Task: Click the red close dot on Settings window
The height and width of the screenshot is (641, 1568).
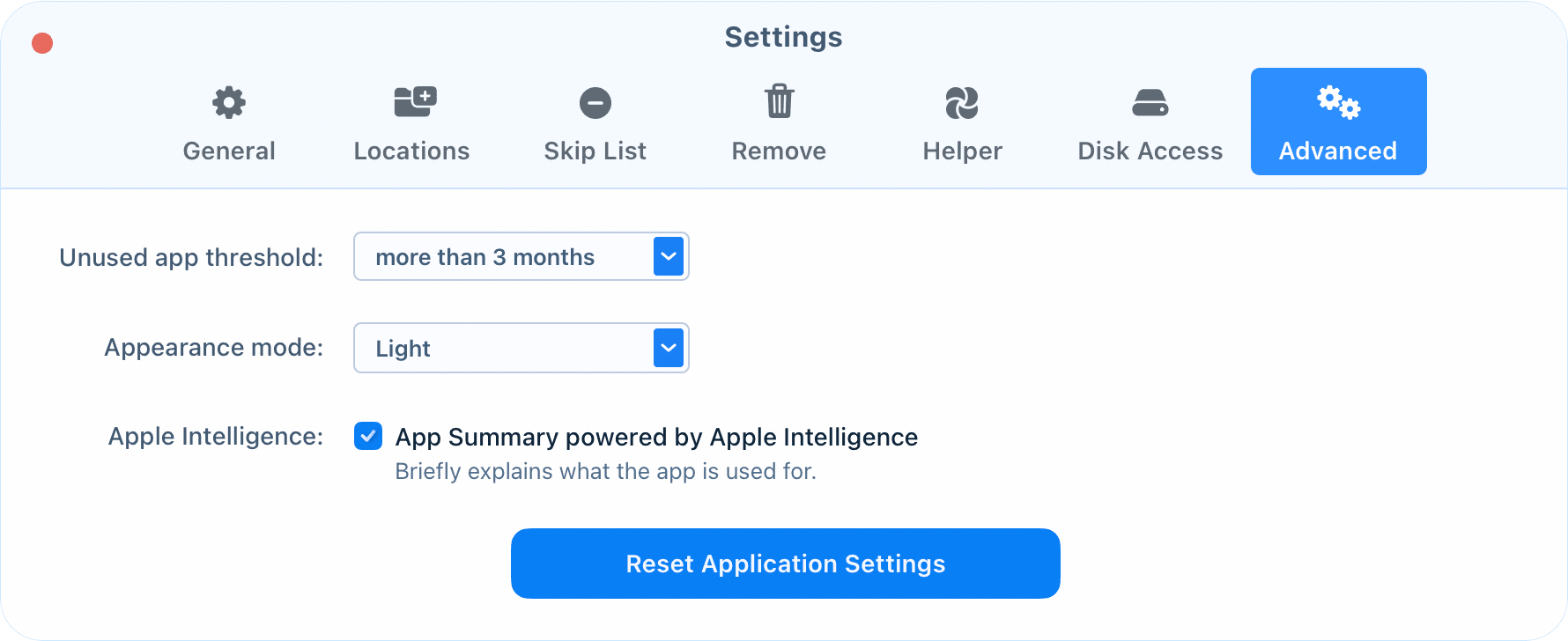Action: [x=41, y=41]
